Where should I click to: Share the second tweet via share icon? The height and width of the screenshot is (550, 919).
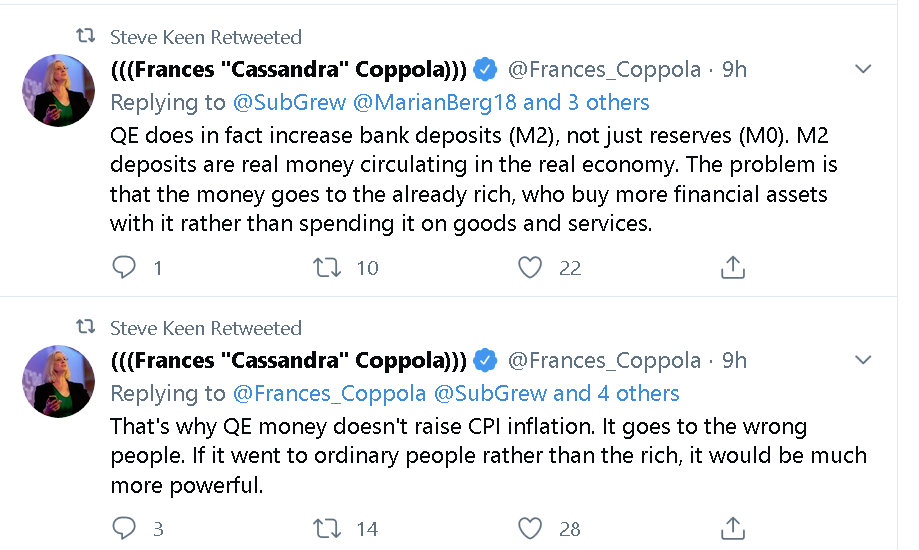tap(733, 528)
